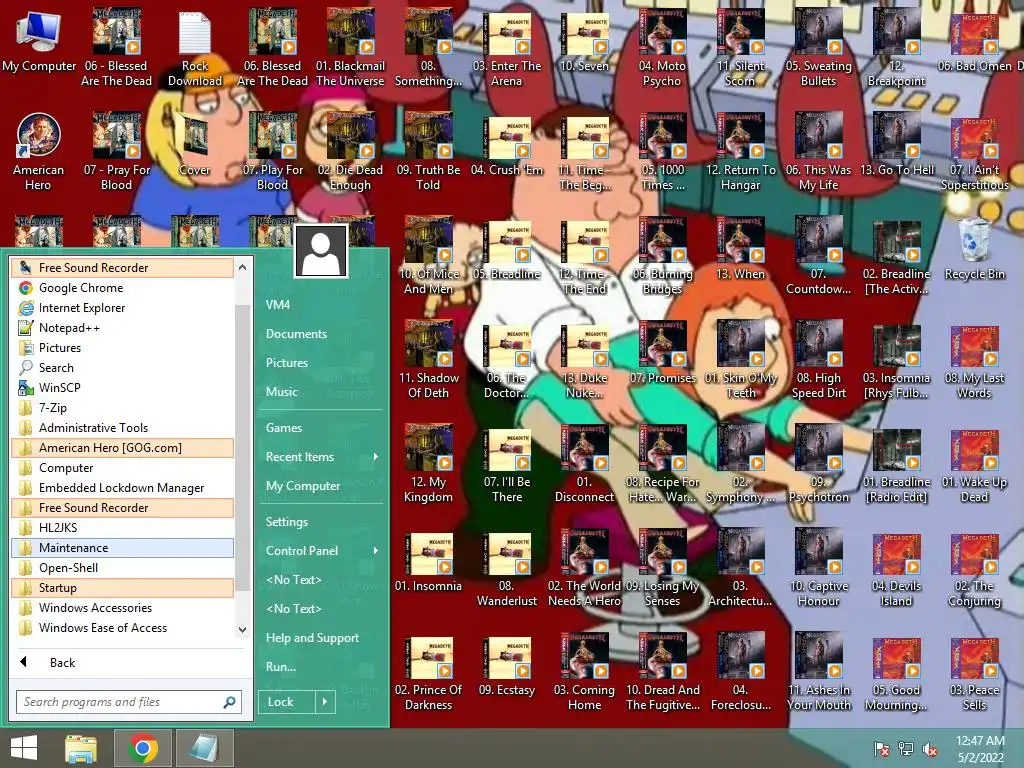Select the '02. Prince Of Darkness' track icon
Viewport: 1024px width, 768px height.
click(428, 672)
